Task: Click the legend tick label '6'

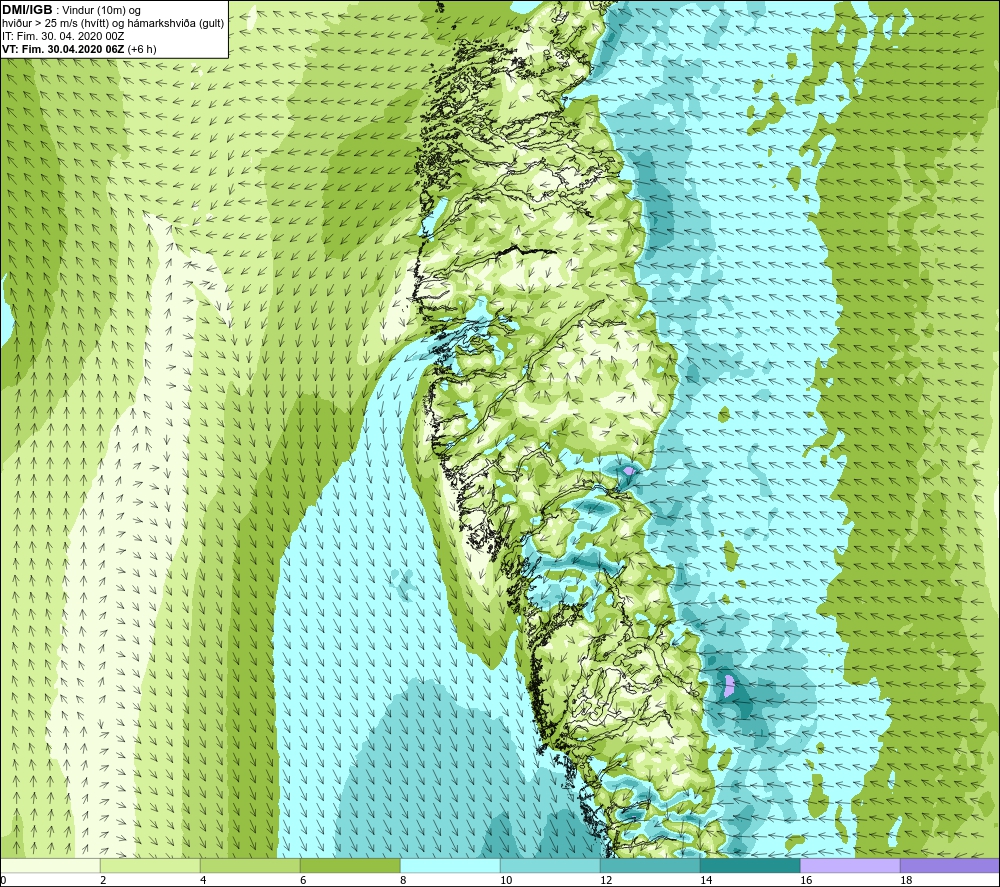Action: coord(303,880)
